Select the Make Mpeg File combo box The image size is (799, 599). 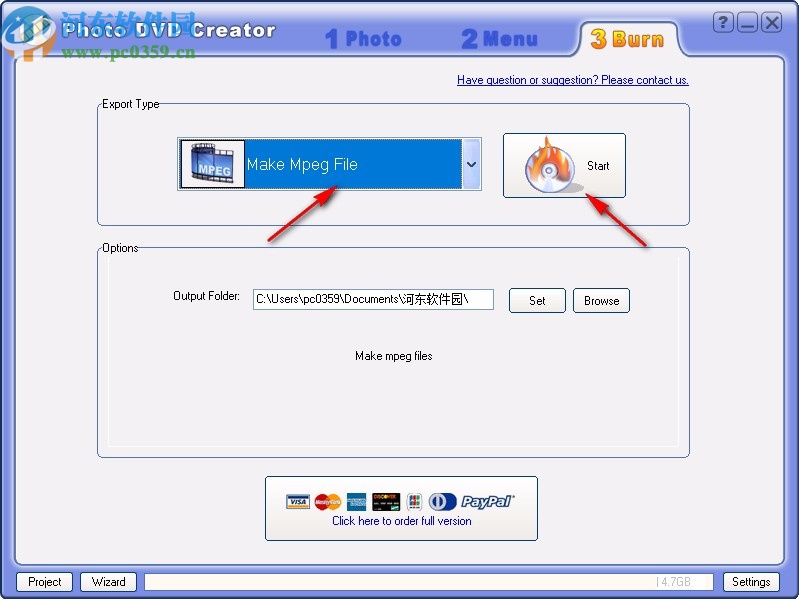(329, 164)
